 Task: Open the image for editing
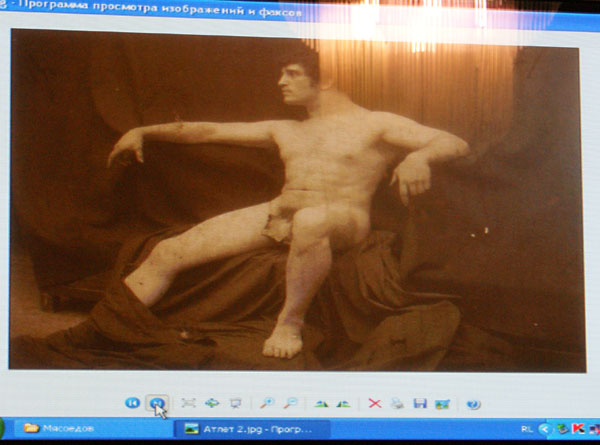pos(442,404)
